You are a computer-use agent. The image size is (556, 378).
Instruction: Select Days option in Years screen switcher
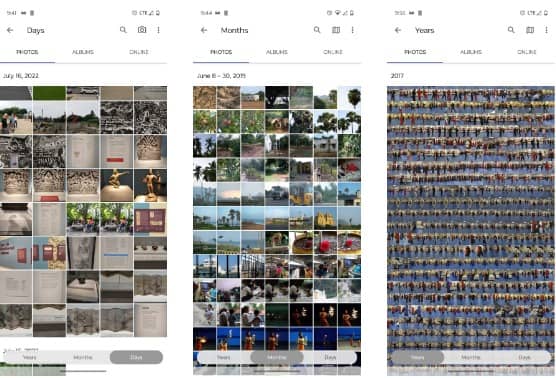(x=524, y=357)
